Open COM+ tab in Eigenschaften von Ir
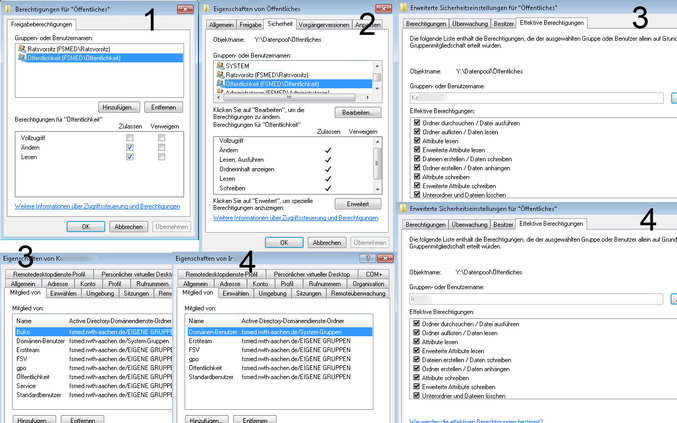The image size is (677, 423). tap(373, 274)
